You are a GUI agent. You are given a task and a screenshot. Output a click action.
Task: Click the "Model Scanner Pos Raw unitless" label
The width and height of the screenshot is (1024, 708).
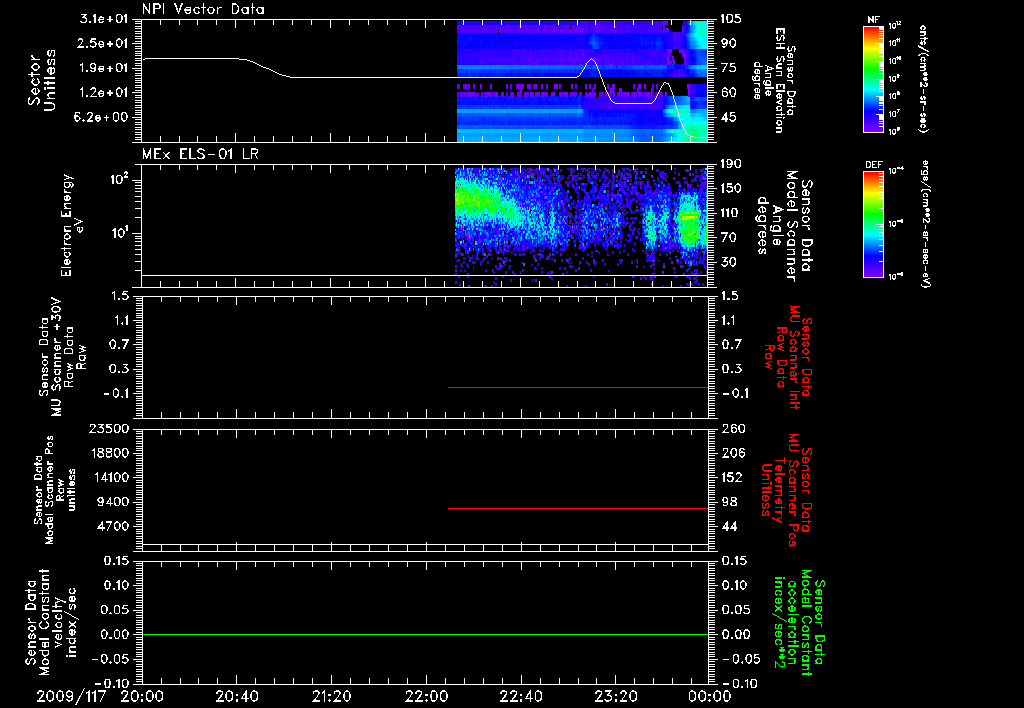(55, 489)
